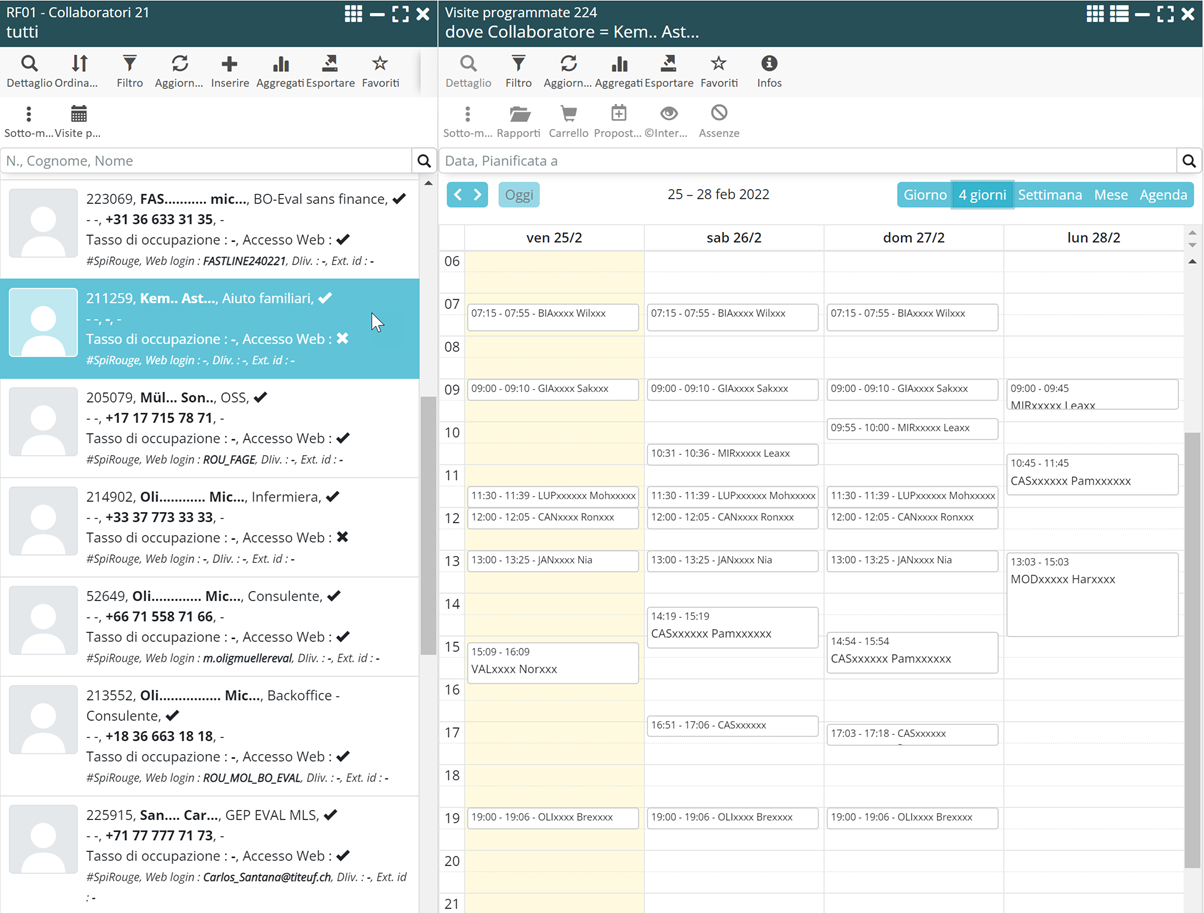Click the Carrello cart icon
Screen dimensions: 1204x913
pos(568,114)
